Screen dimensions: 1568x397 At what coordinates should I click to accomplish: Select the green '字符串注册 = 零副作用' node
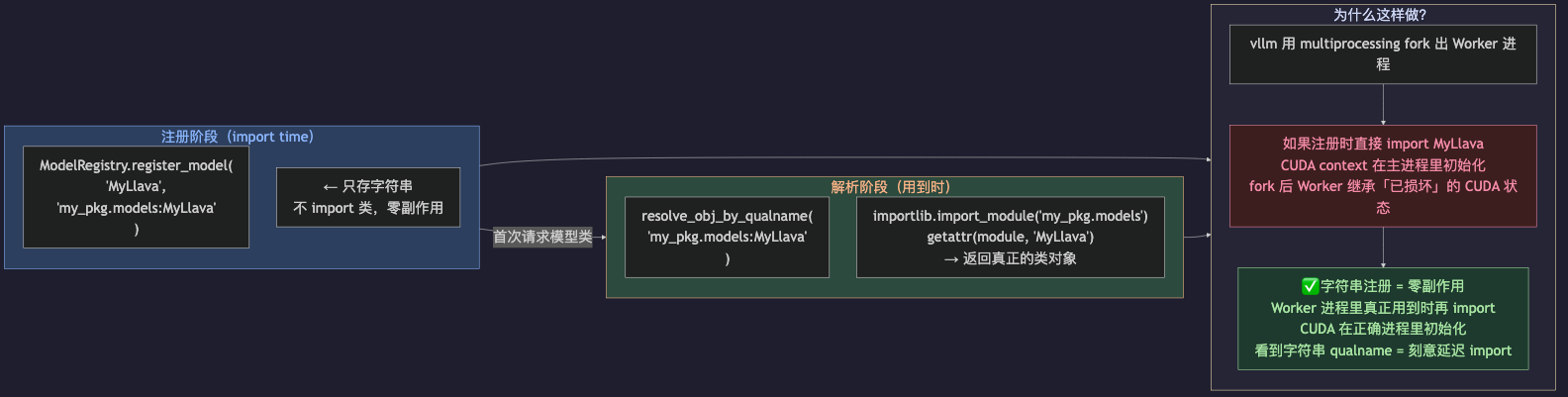click(1383, 319)
